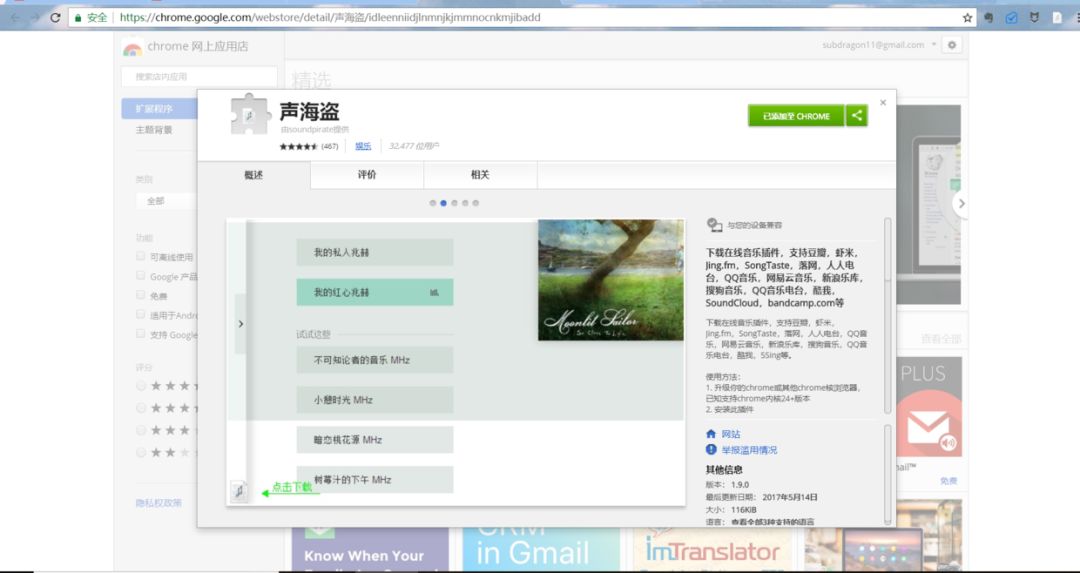This screenshot has width=1080, height=573.
Task: Click the blue checkmark extension icon
Action: coord(1011,18)
